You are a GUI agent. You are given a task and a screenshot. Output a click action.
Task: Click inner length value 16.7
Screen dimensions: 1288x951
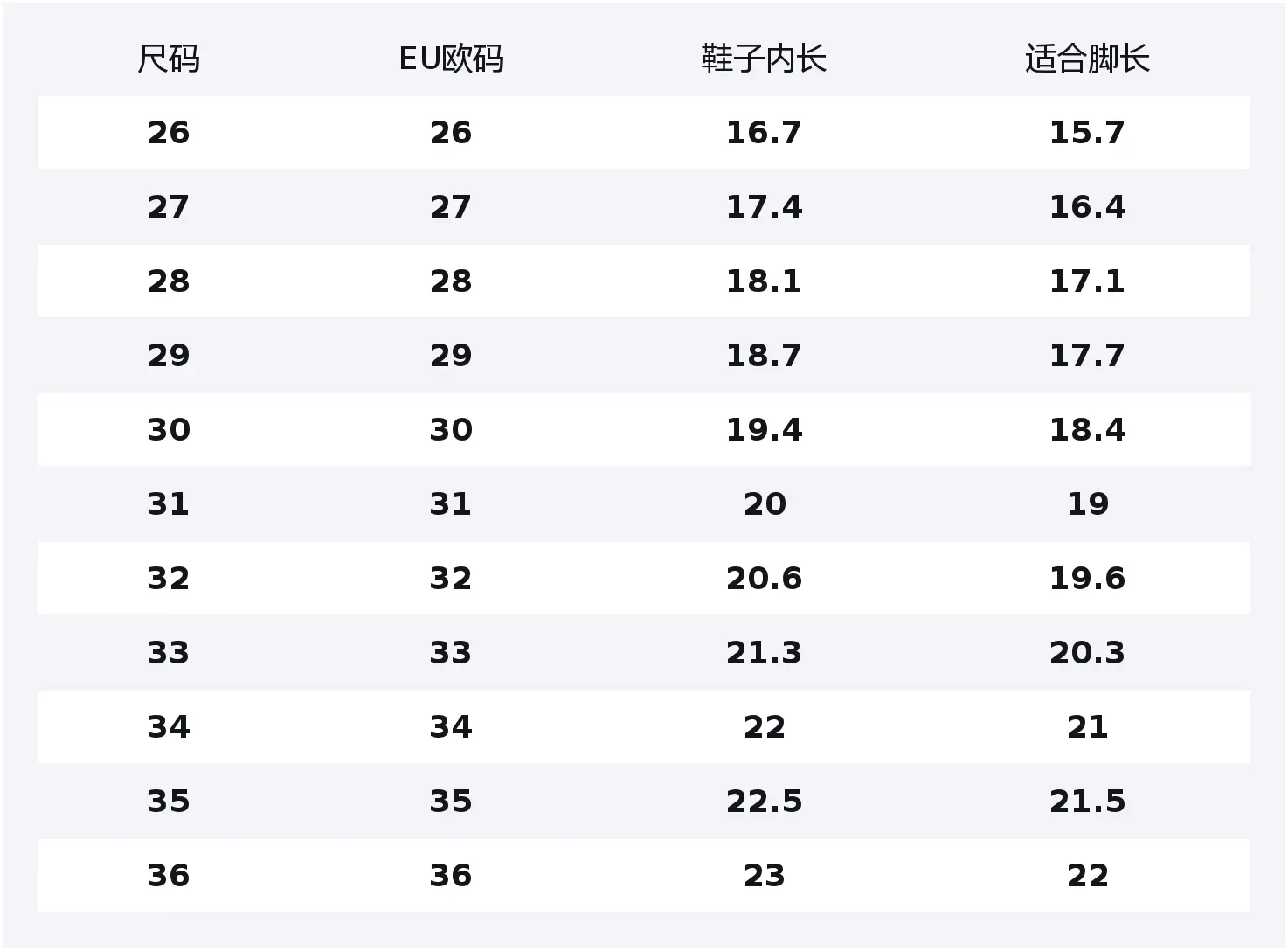764,133
